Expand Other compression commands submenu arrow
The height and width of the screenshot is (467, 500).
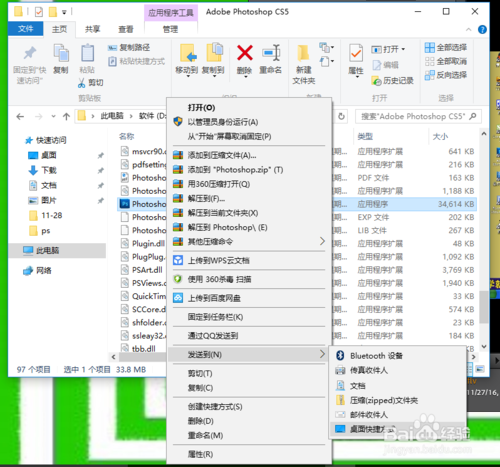click(x=322, y=241)
